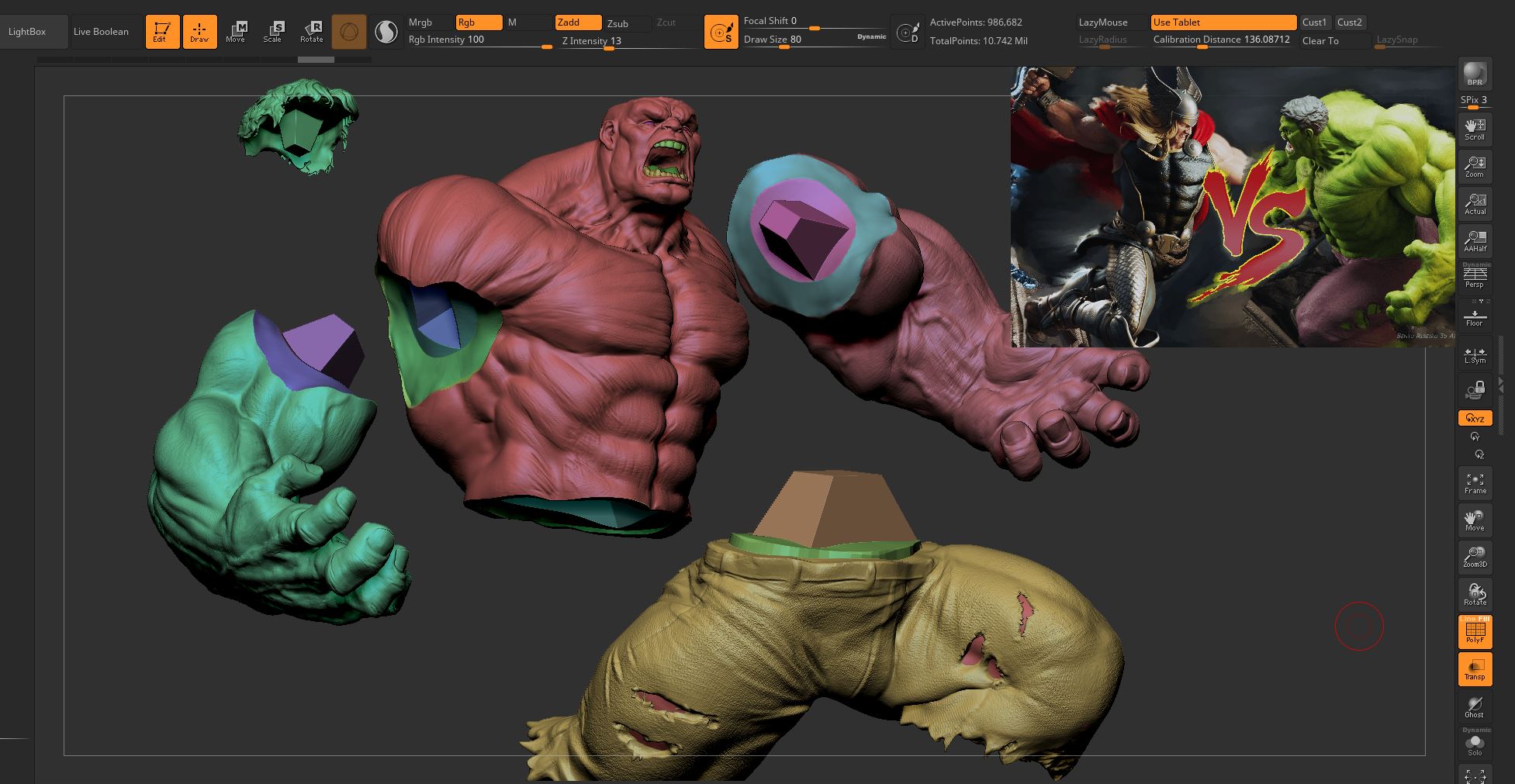Click the TotalPoints: 10.742 Mil readout

click(979, 41)
